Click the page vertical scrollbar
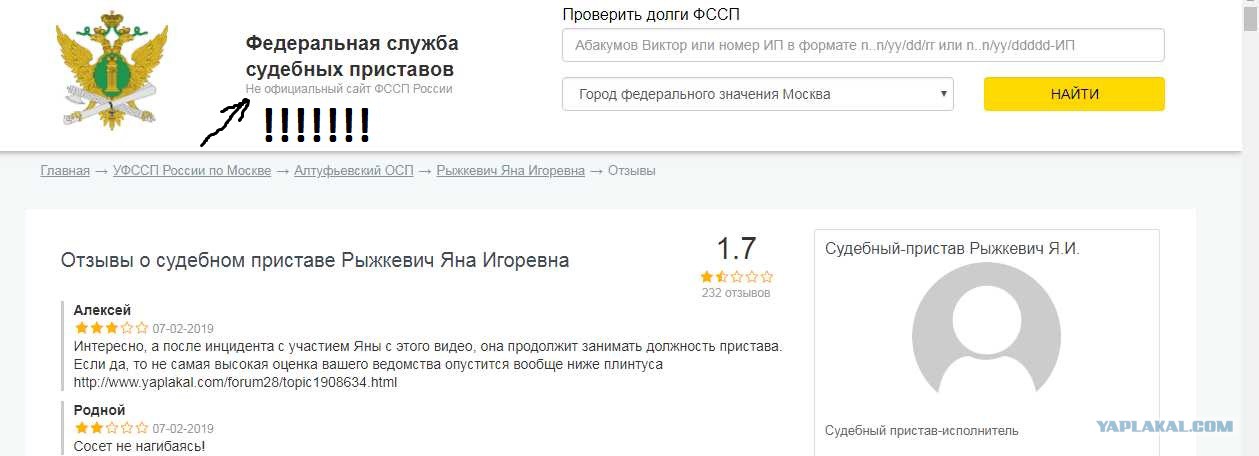Screen dimensions: 1259x456 1251,228
